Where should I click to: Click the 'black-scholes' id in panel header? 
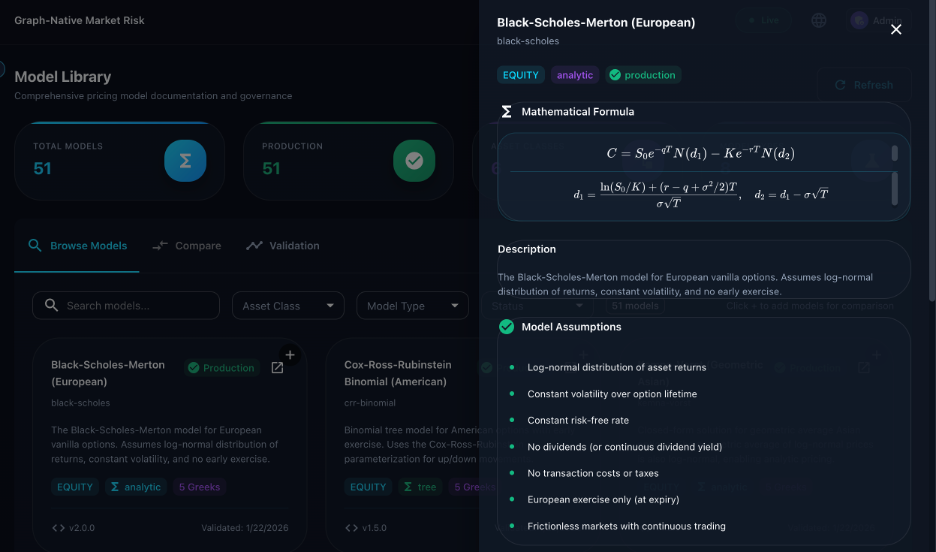(x=528, y=41)
